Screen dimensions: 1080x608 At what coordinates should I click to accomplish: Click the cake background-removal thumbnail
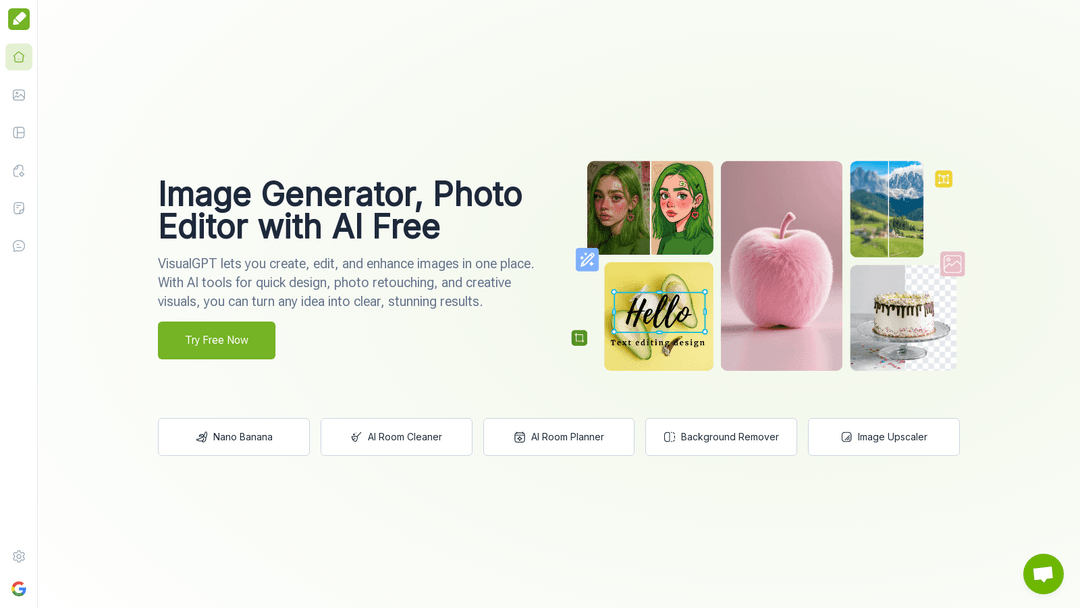coord(903,318)
